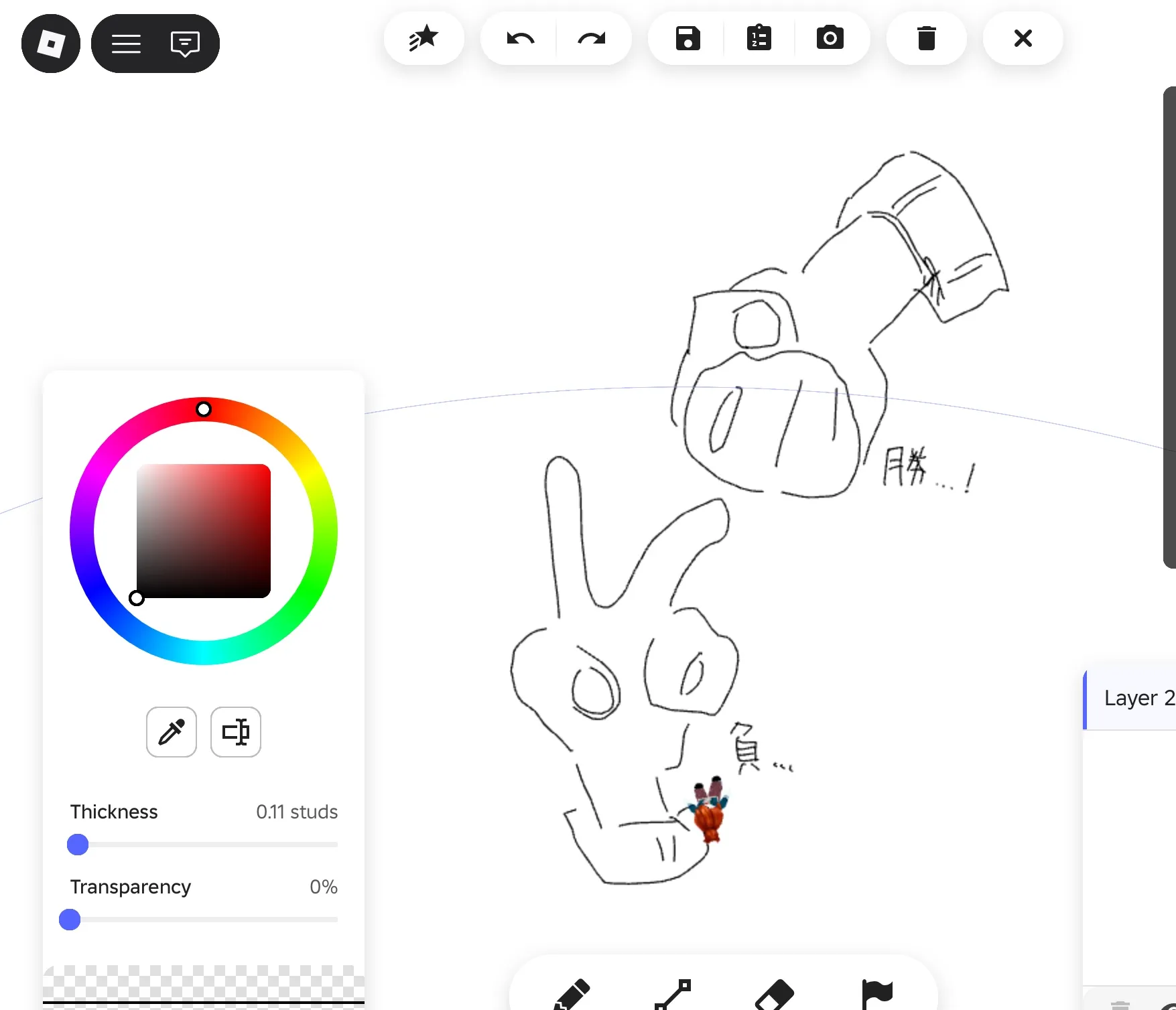Click inside the saturation square
Image resolution: width=1176 pixels, height=1010 pixels.
[x=204, y=530]
